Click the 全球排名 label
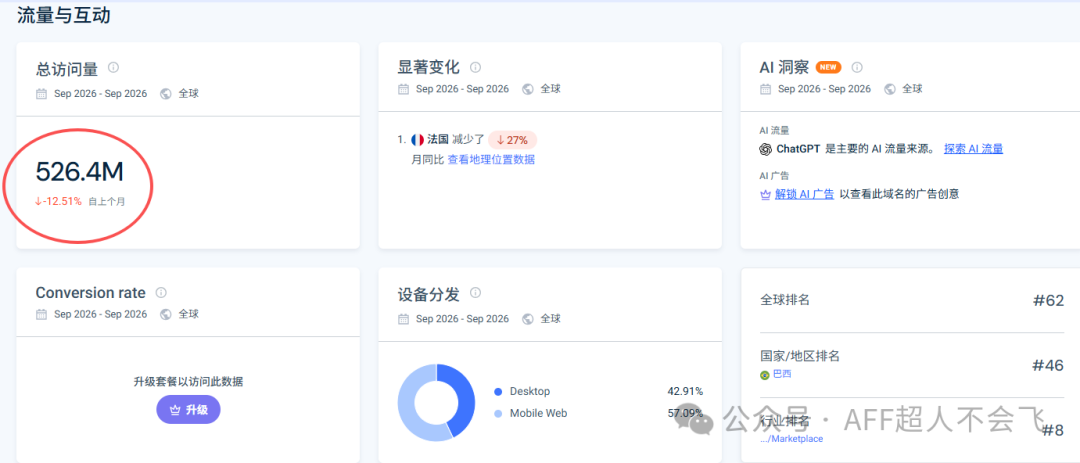 click(x=785, y=300)
